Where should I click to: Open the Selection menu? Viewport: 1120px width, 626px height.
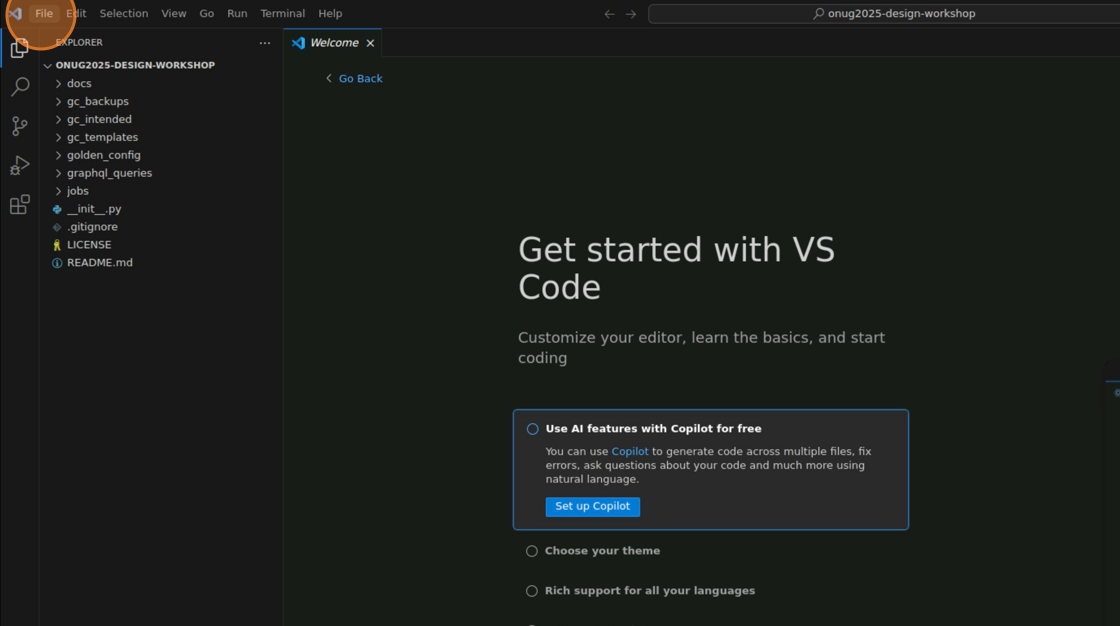(x=124, y=14)
